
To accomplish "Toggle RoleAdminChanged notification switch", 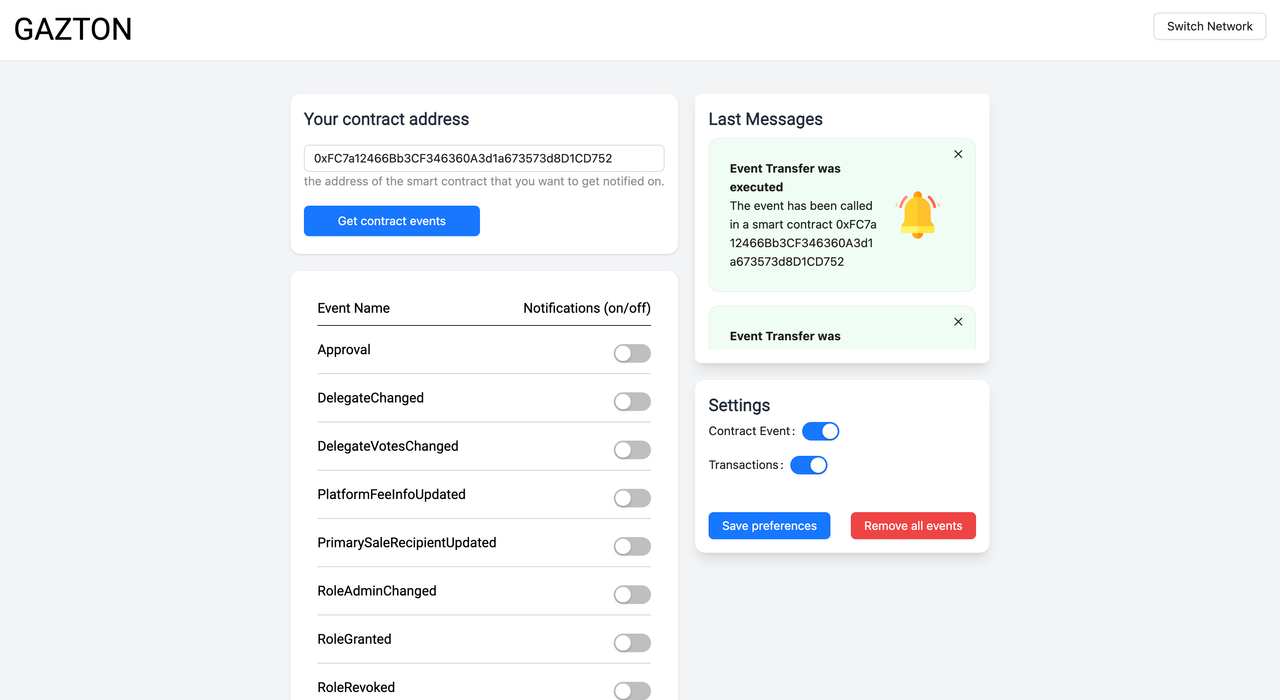I will (632, 595).
